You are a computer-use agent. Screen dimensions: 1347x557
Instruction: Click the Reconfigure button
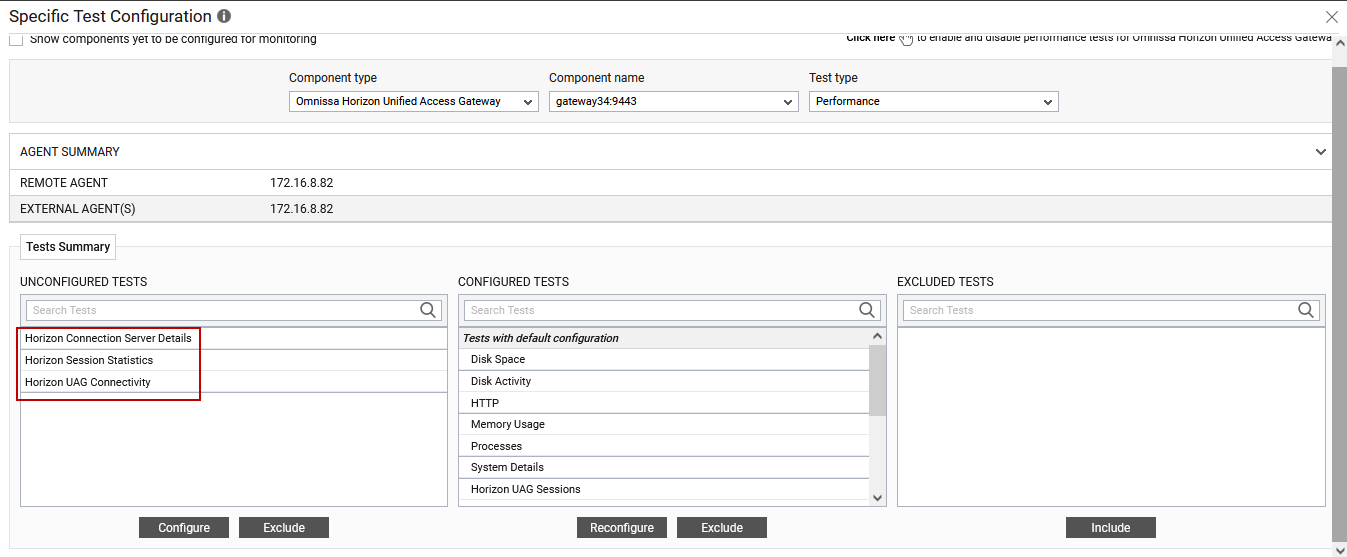click(x=622, y=528)
